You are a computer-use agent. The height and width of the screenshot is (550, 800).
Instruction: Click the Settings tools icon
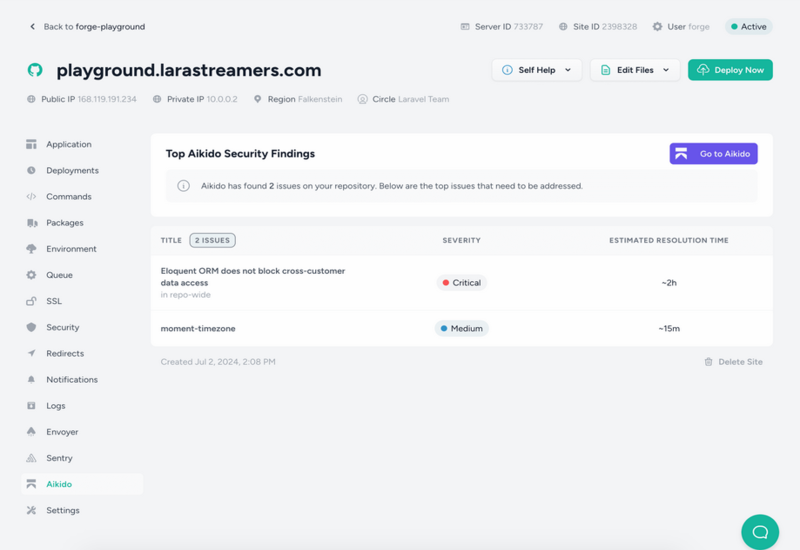pos(31,510)
